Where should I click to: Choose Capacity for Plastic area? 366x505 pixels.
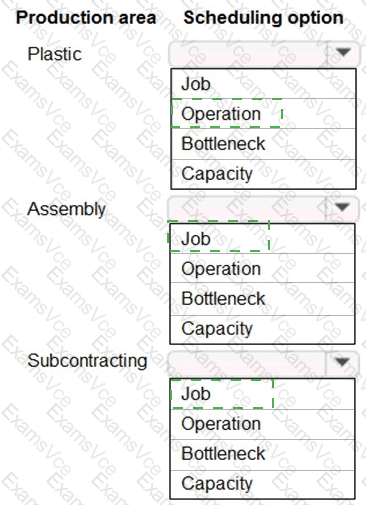263,174
